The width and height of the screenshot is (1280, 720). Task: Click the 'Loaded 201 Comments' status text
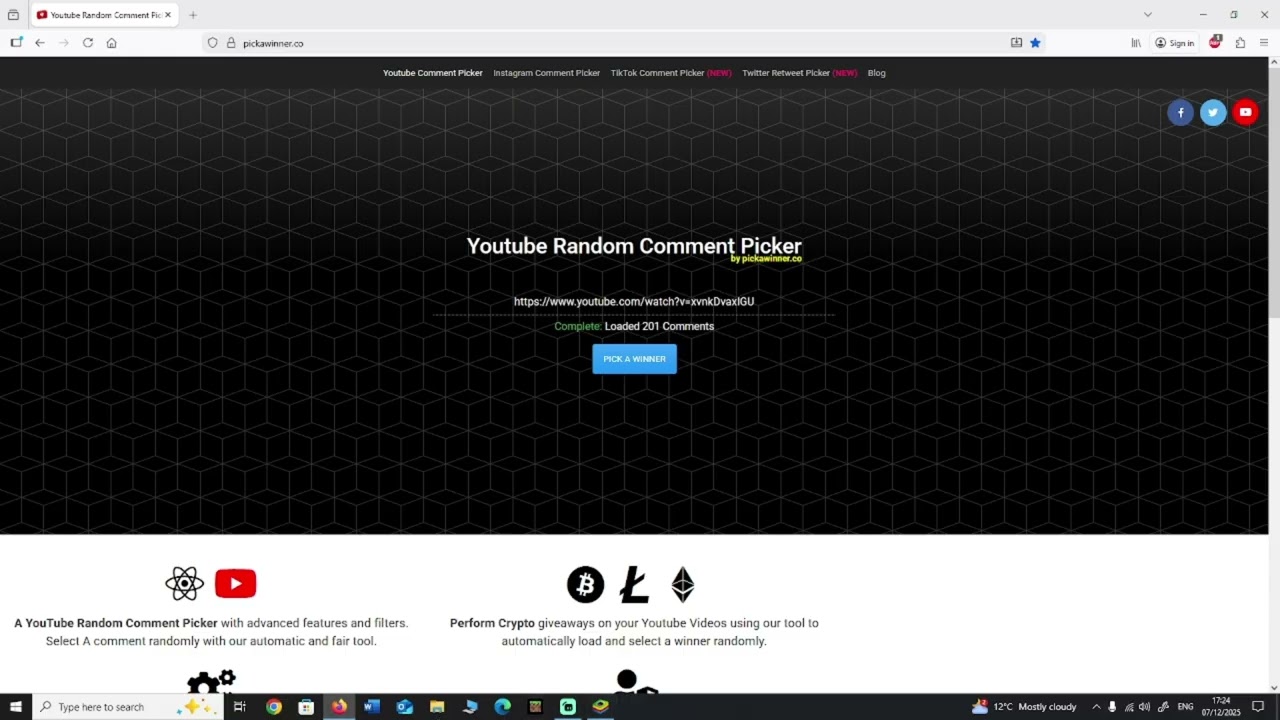659,326
